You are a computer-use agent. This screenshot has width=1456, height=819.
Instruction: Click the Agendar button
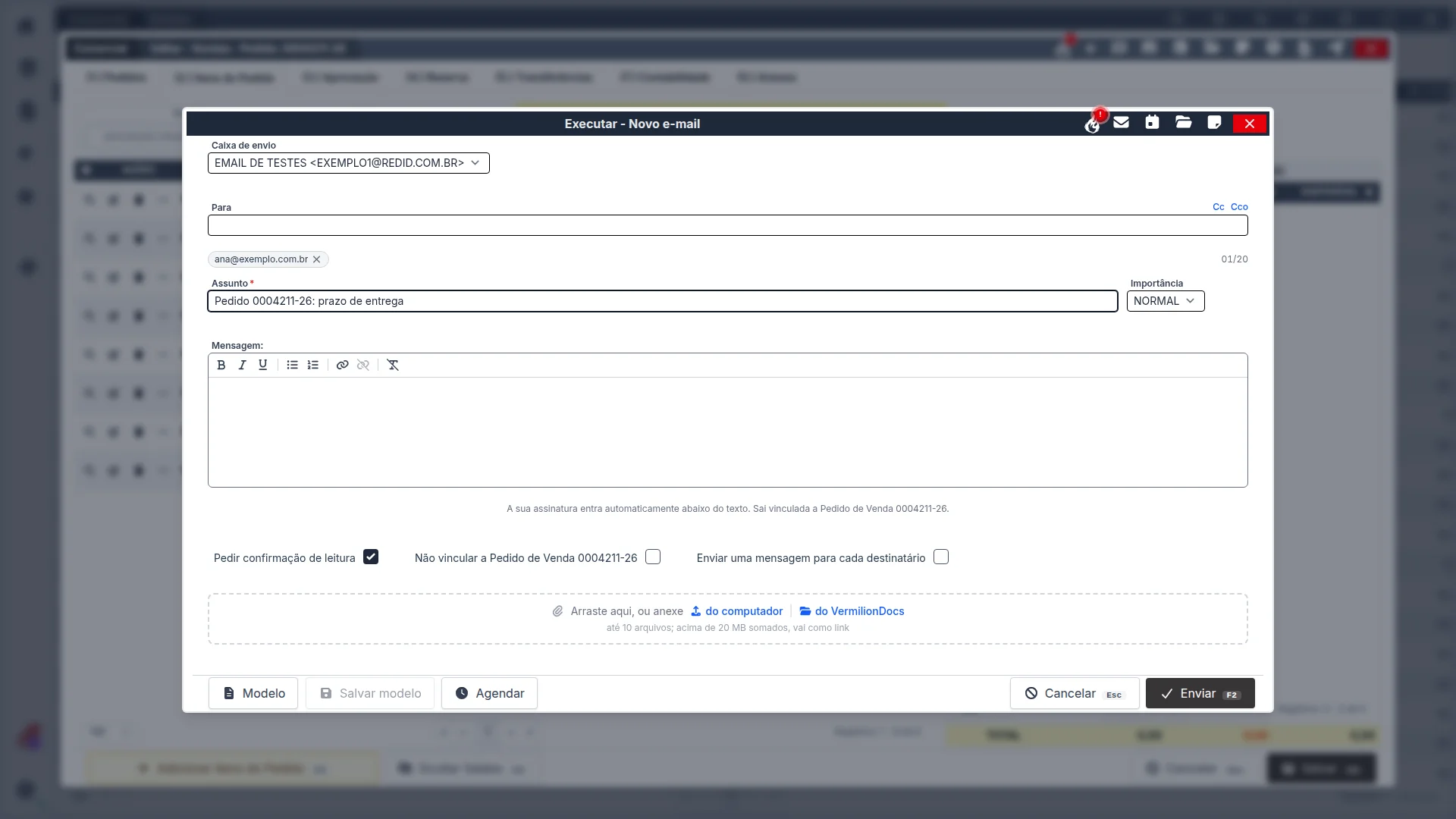[x=489, y=693]
